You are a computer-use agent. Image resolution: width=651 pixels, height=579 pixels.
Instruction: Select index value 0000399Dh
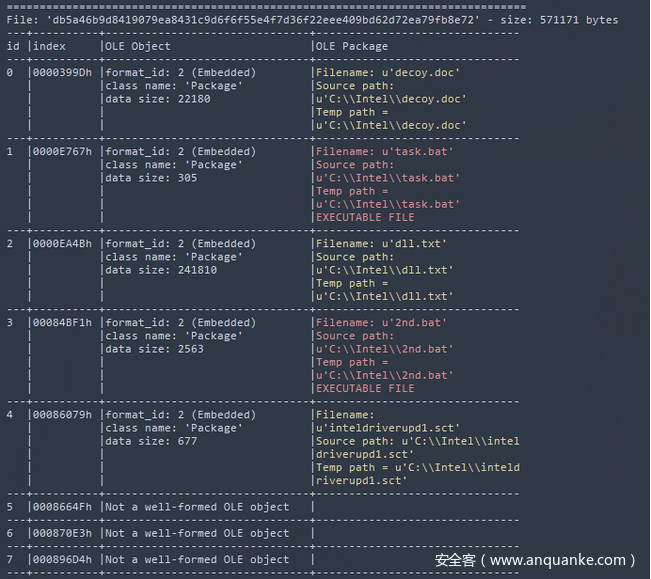coord(62,73)
